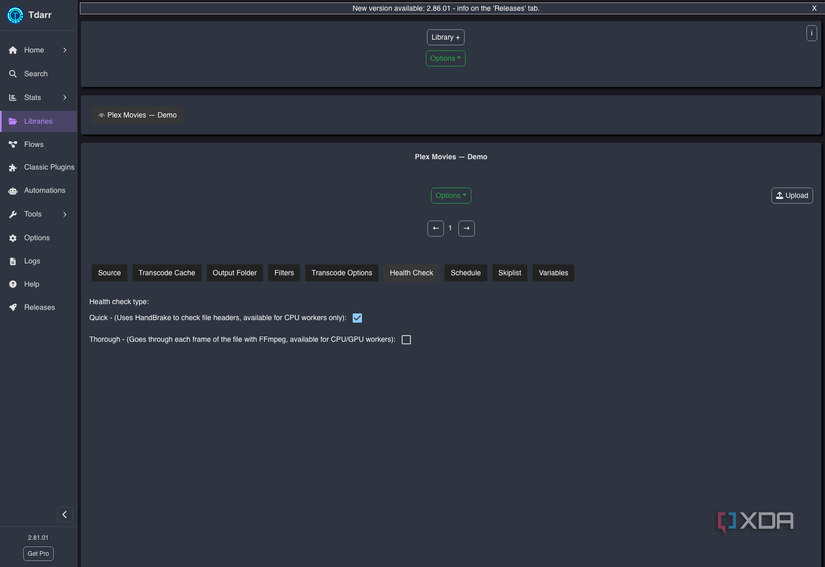
Task: Click the info 'i' icon at top right
Action: [811, 33]
